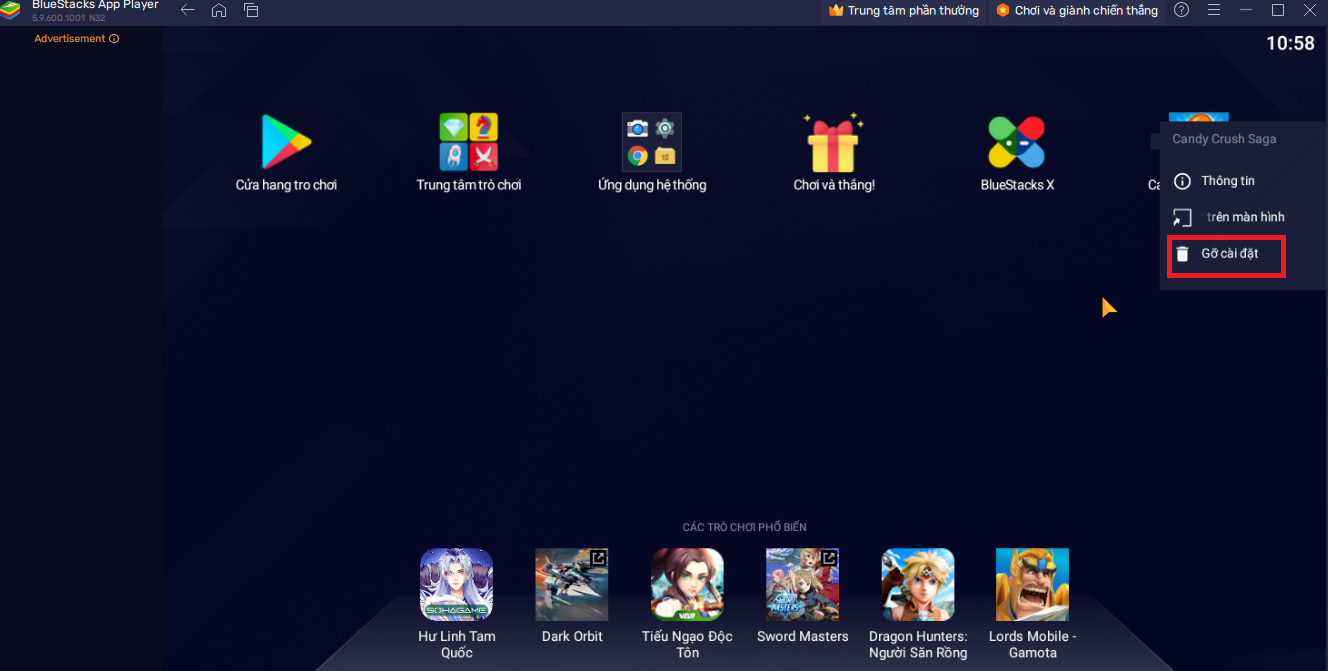Open the multi-instance manager icon

tap(250, 10)
